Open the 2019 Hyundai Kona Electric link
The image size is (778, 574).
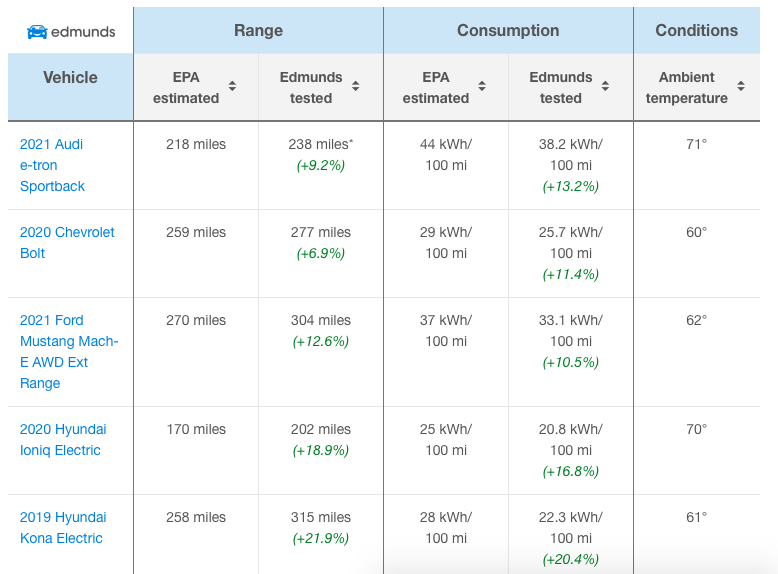62,527
